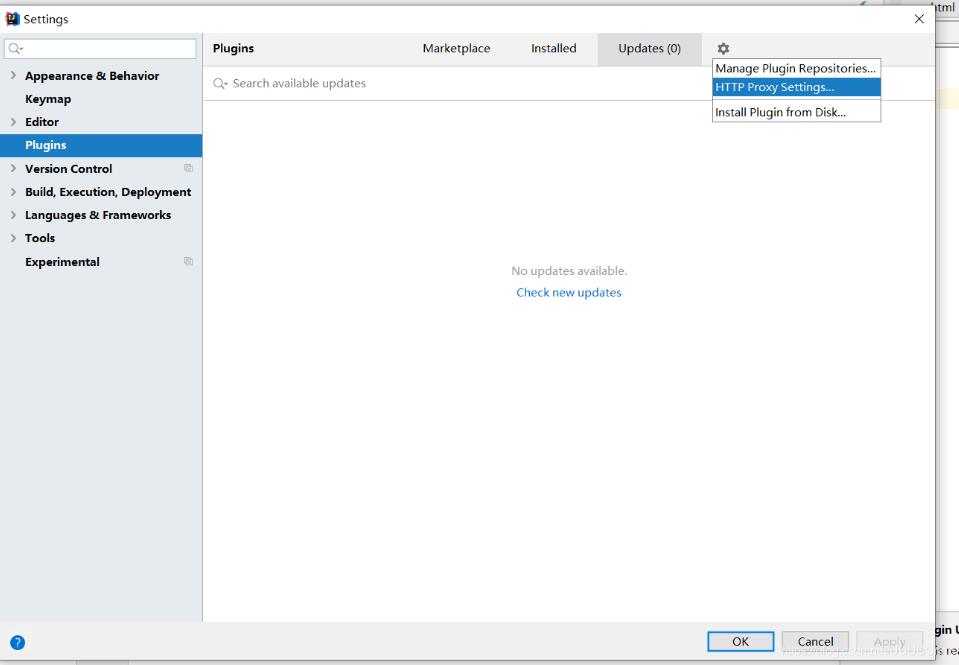Open the search history arrow in settings search
This screenshot has height=665, width=959.
(x=20, y=47)
